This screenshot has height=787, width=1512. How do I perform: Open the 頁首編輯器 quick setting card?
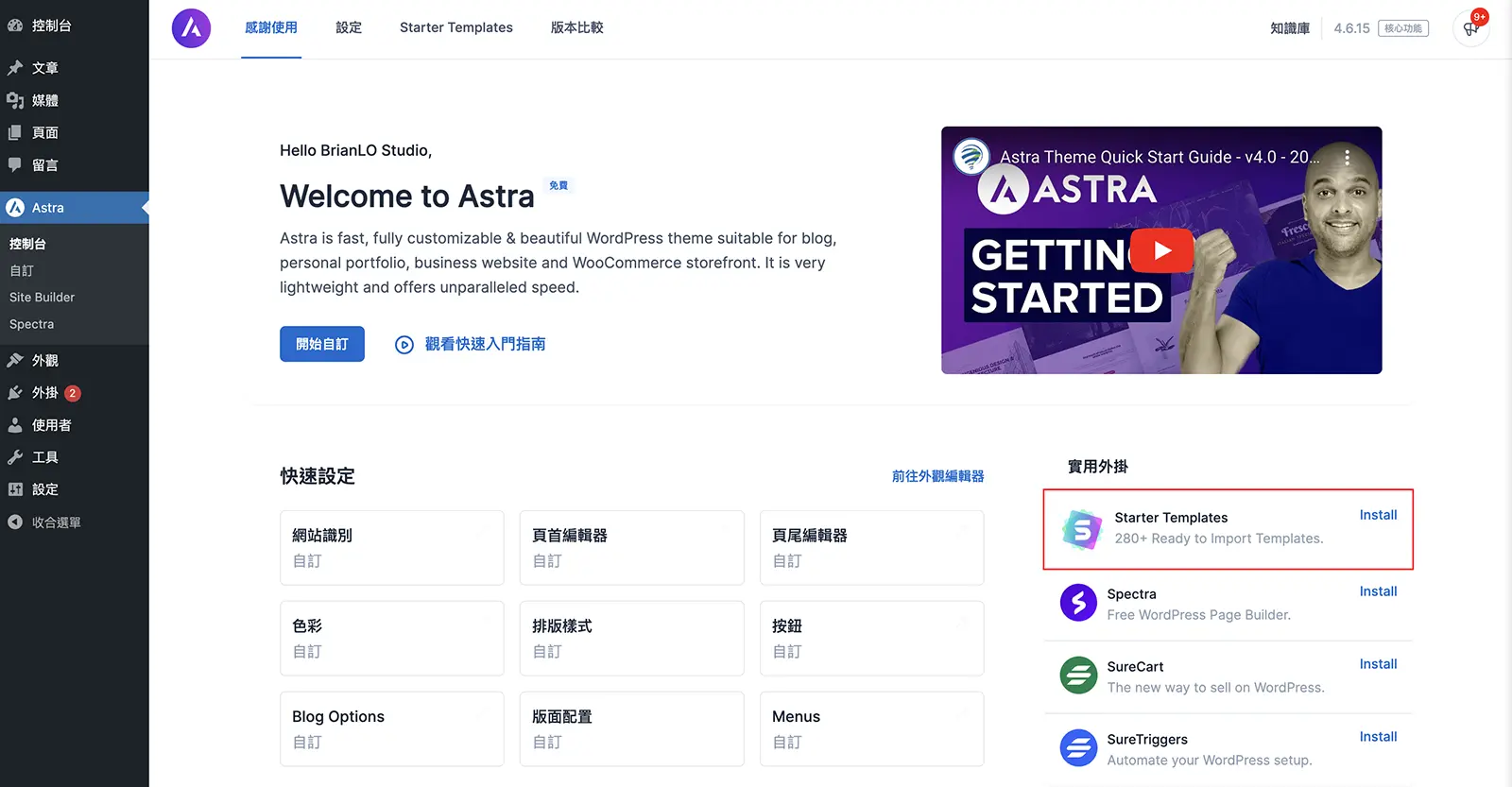coord(632,548)
